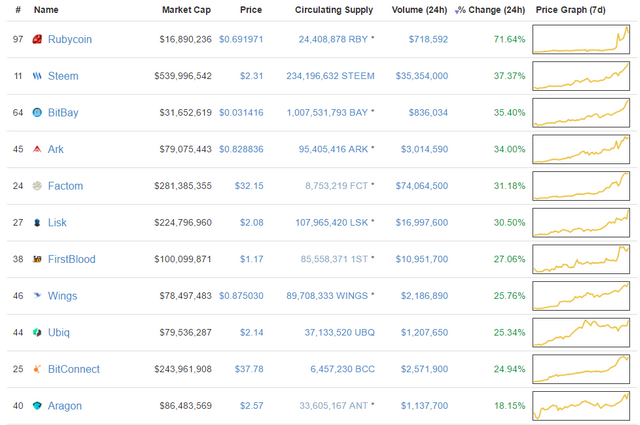640x425 pixels.
Task: Open Ark 7d price graph
Action: 581,149
